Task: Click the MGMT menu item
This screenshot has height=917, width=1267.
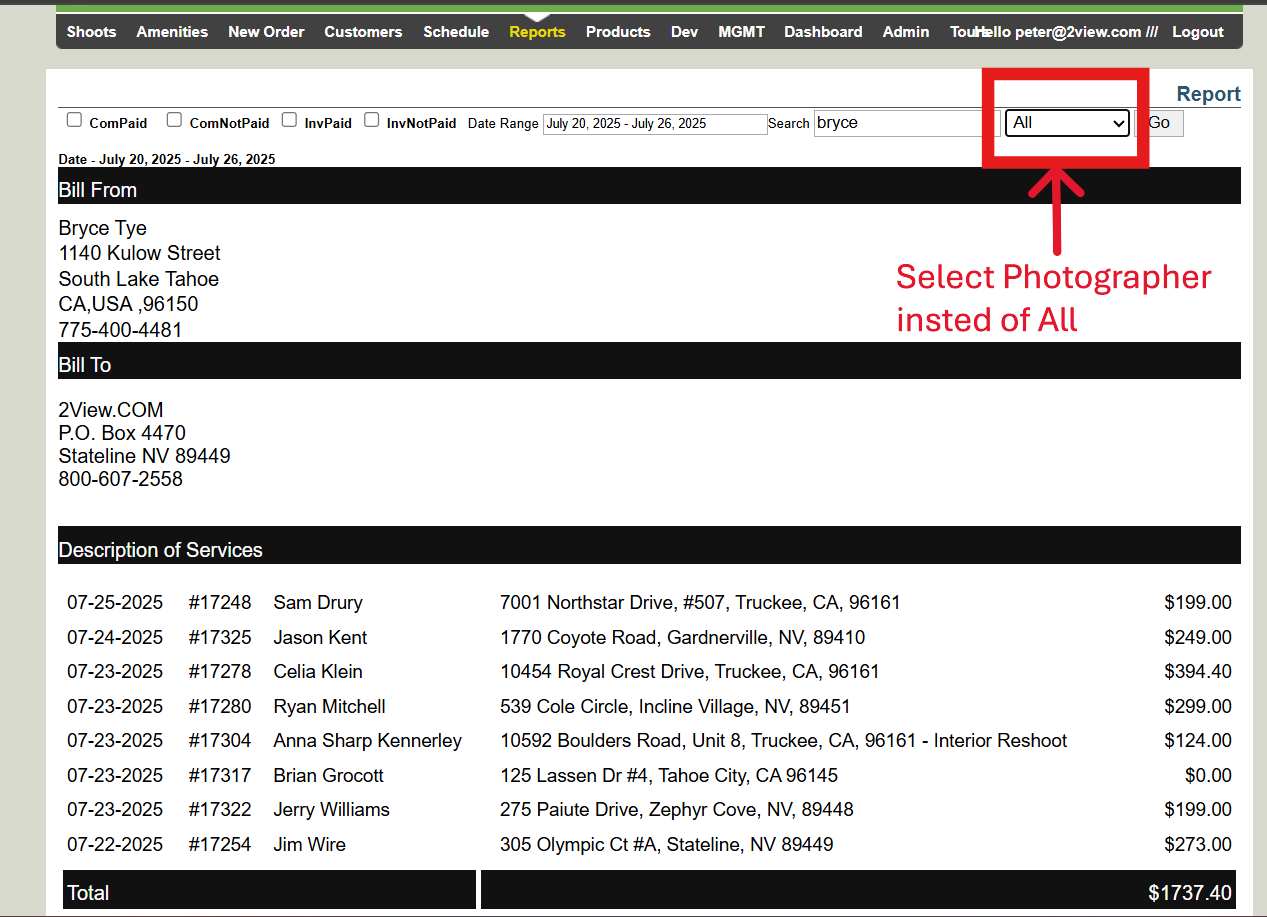Action: click(741, 32)
